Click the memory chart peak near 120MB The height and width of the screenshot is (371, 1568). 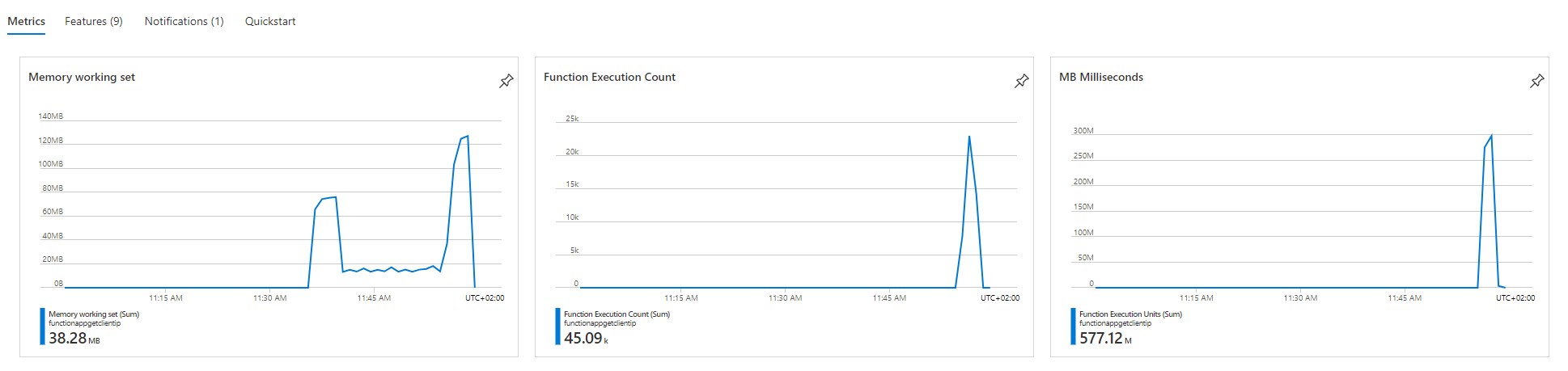467,137
